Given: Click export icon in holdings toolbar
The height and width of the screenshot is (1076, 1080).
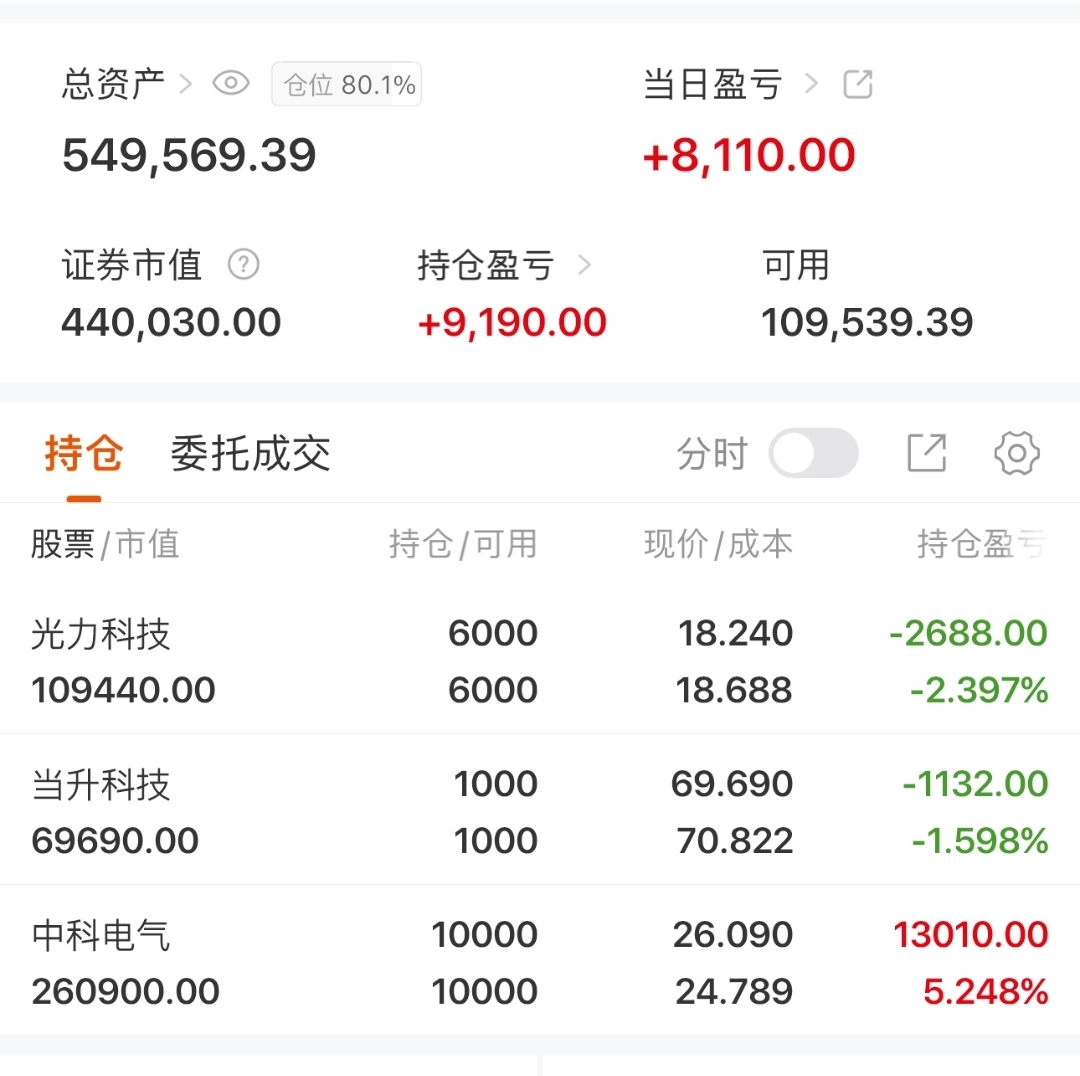Looking at the screenshot, I should pos(926,454).
